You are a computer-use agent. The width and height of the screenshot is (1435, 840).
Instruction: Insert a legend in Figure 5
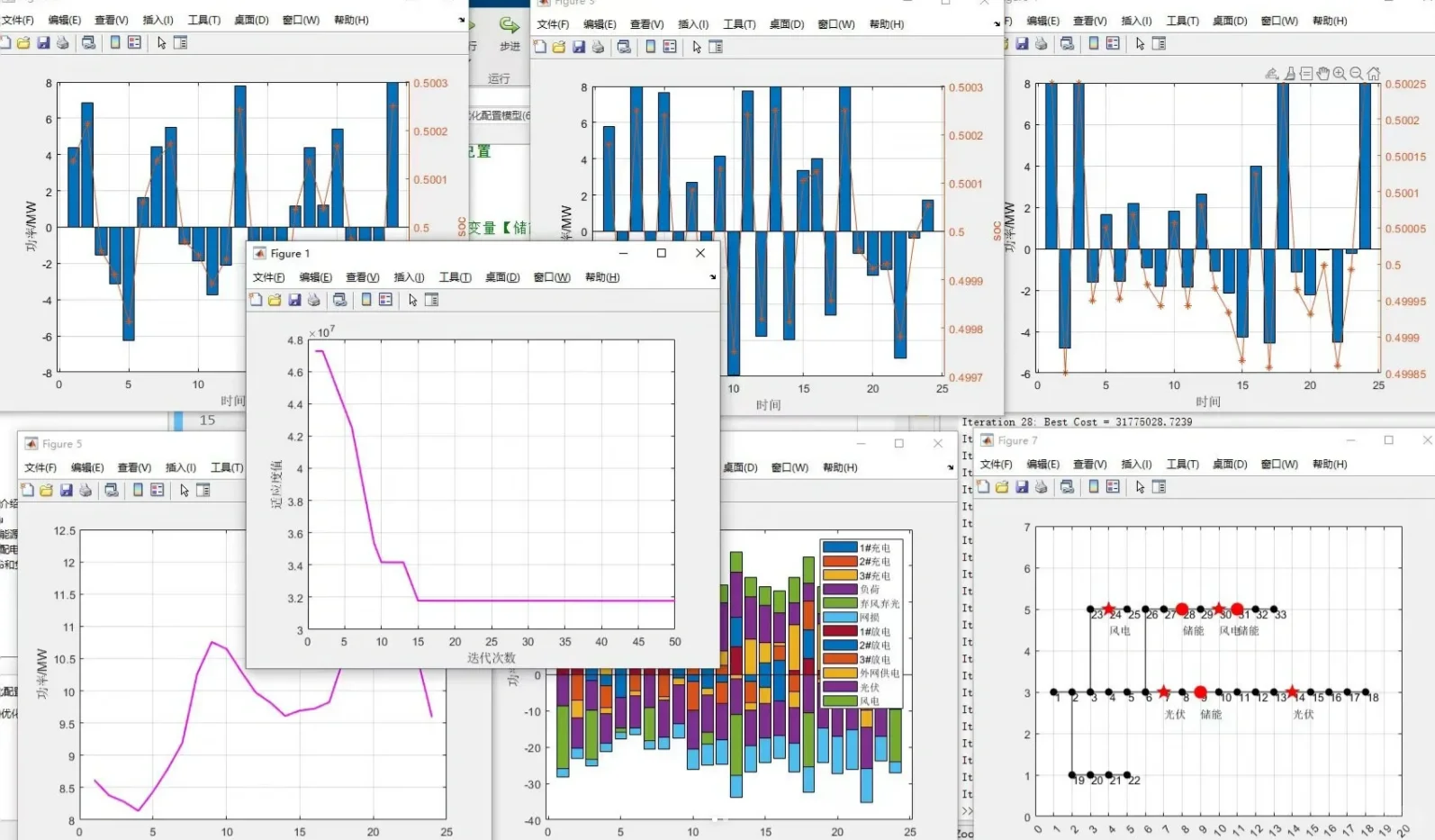[x=157, y=490]
